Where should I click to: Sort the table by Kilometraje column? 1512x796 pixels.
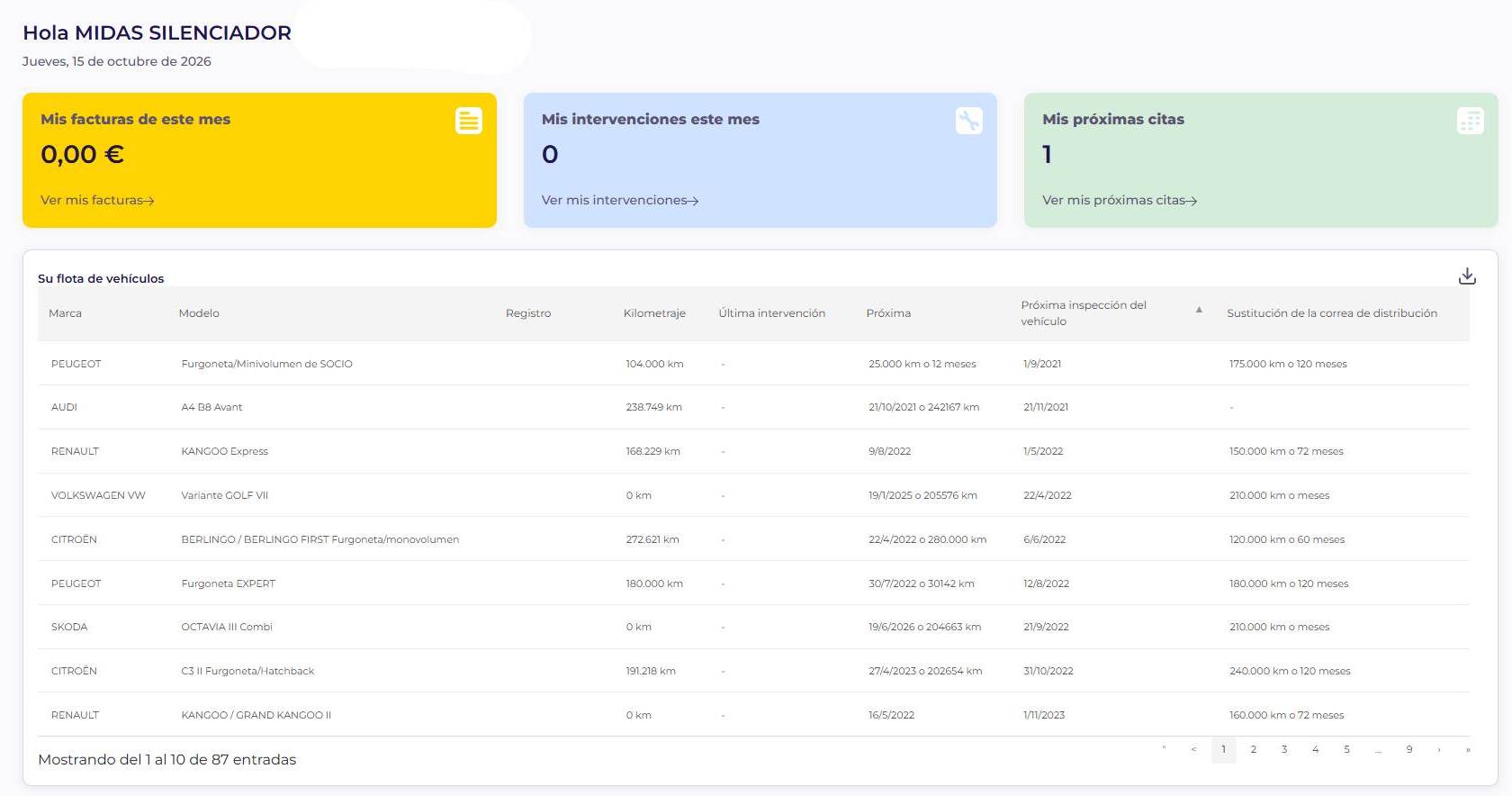tap(654, 313)
